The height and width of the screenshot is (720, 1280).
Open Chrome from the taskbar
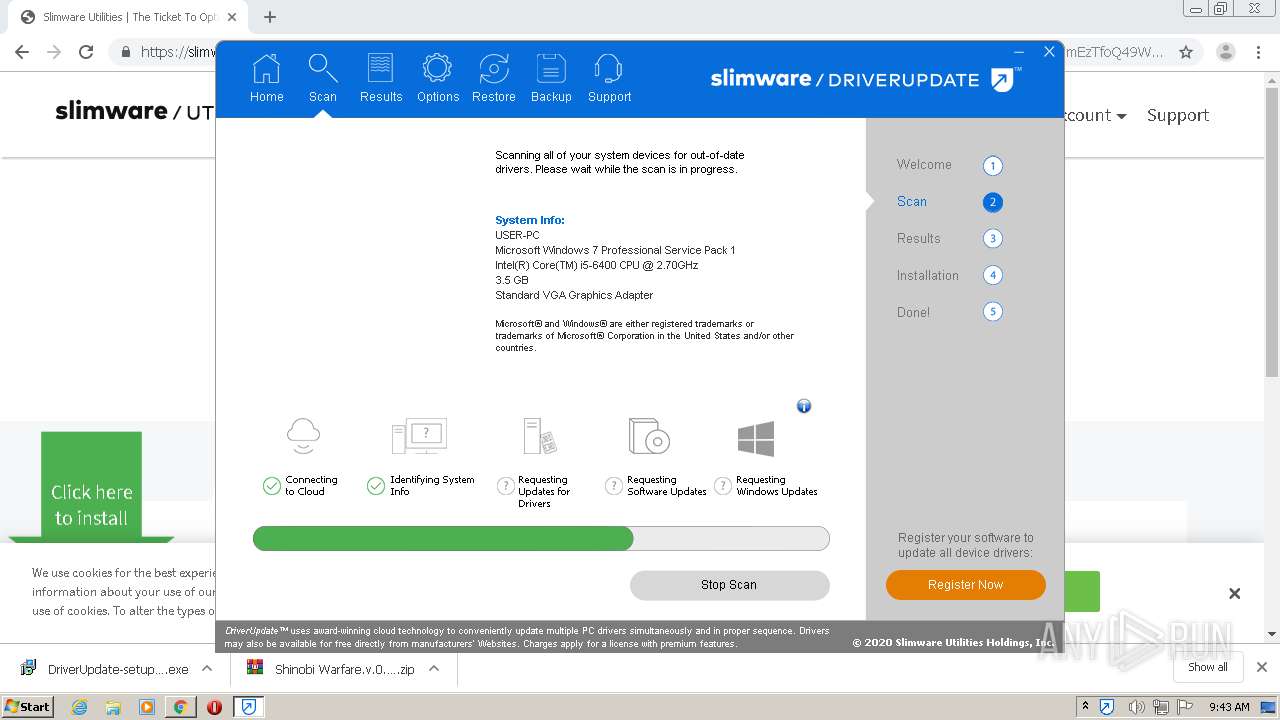[180, 707]
